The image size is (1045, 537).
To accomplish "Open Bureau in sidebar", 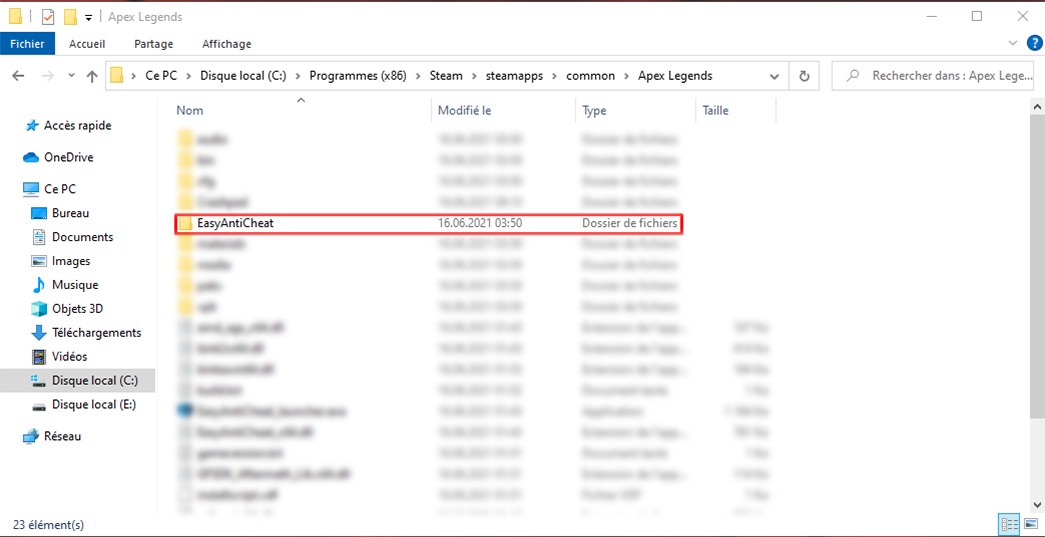I will click(x=71, y=213).
